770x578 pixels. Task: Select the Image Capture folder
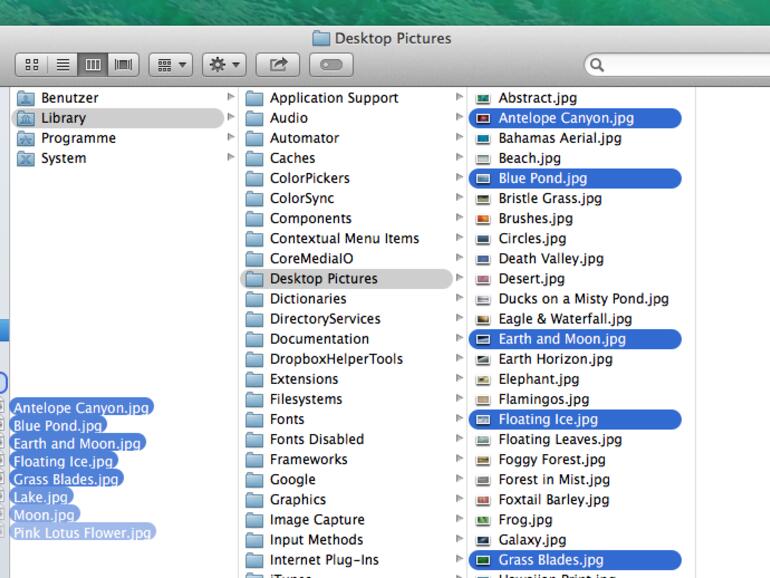click(x=346, y=520)
